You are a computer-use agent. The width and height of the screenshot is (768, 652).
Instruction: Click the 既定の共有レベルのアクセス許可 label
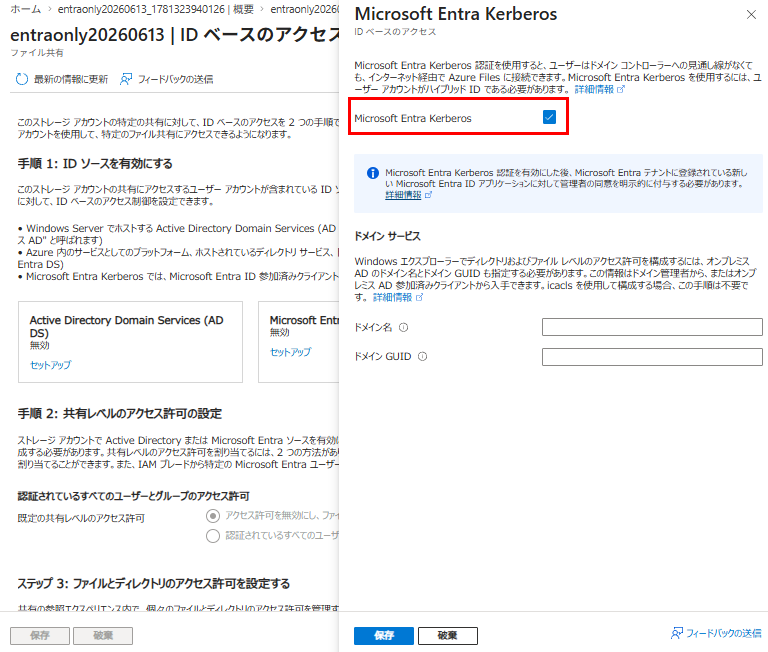[81, 518]
